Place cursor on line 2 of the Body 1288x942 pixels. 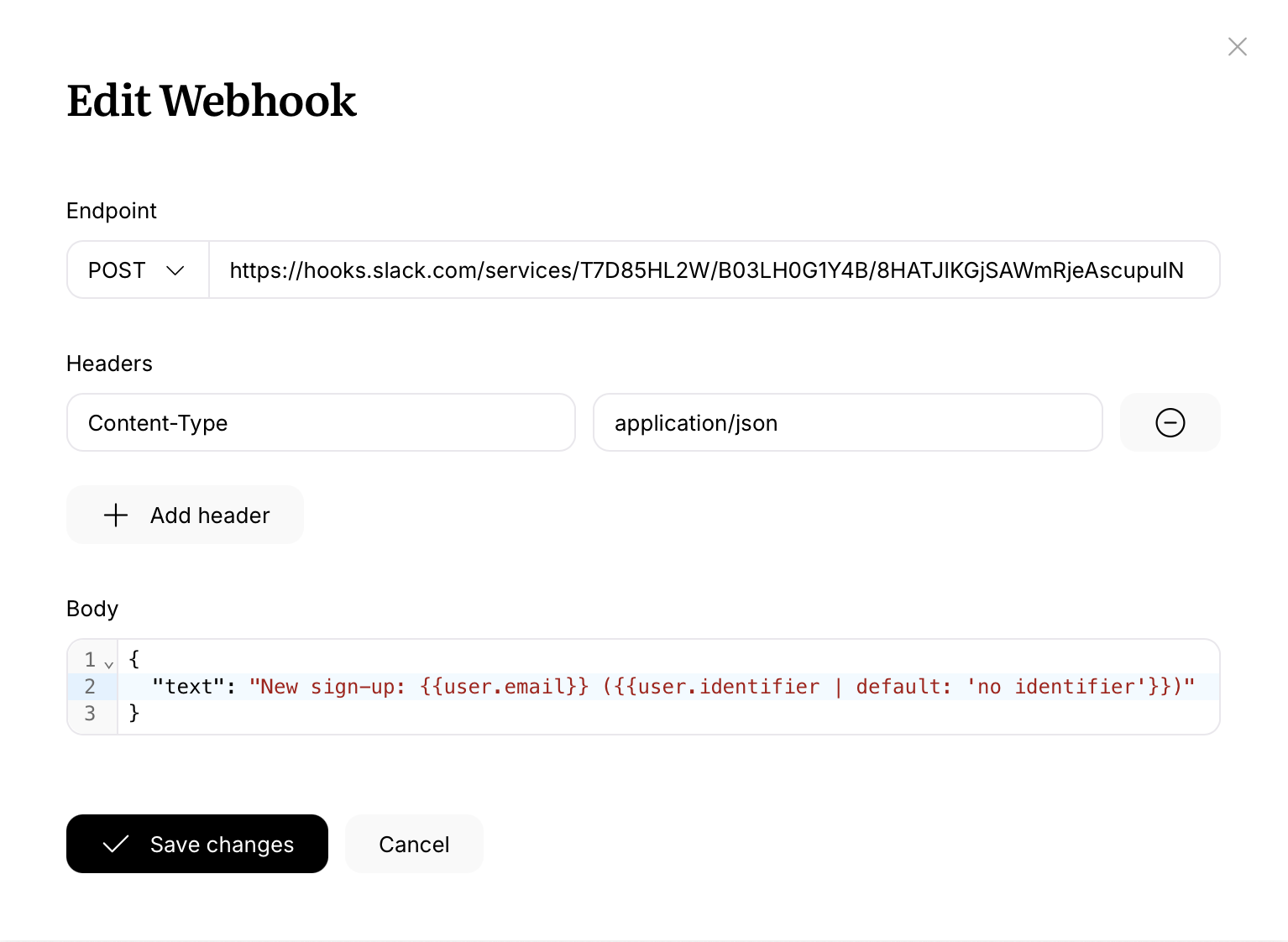point(588,686)
